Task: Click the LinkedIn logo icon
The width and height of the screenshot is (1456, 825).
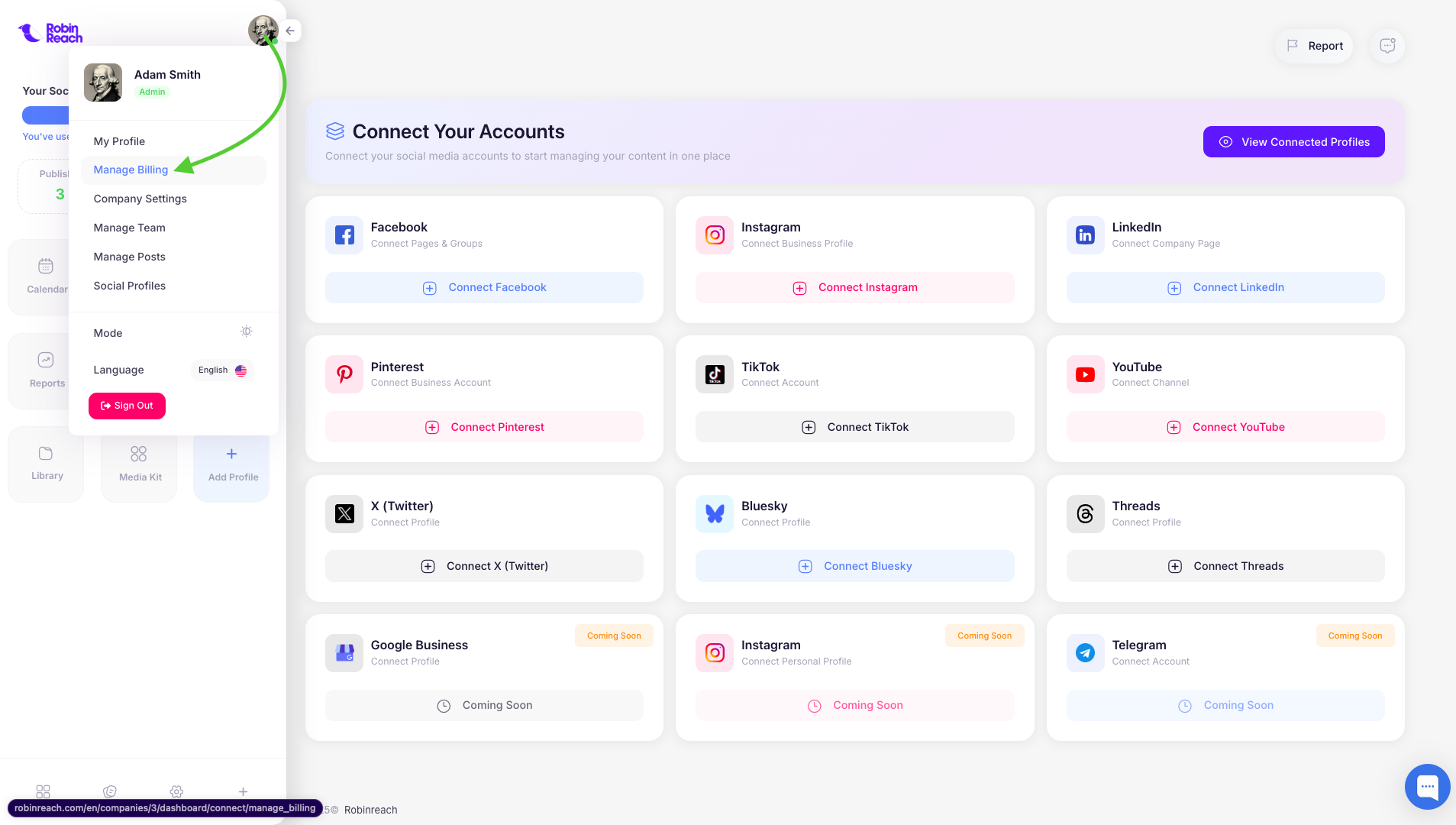Action: 1085,235
